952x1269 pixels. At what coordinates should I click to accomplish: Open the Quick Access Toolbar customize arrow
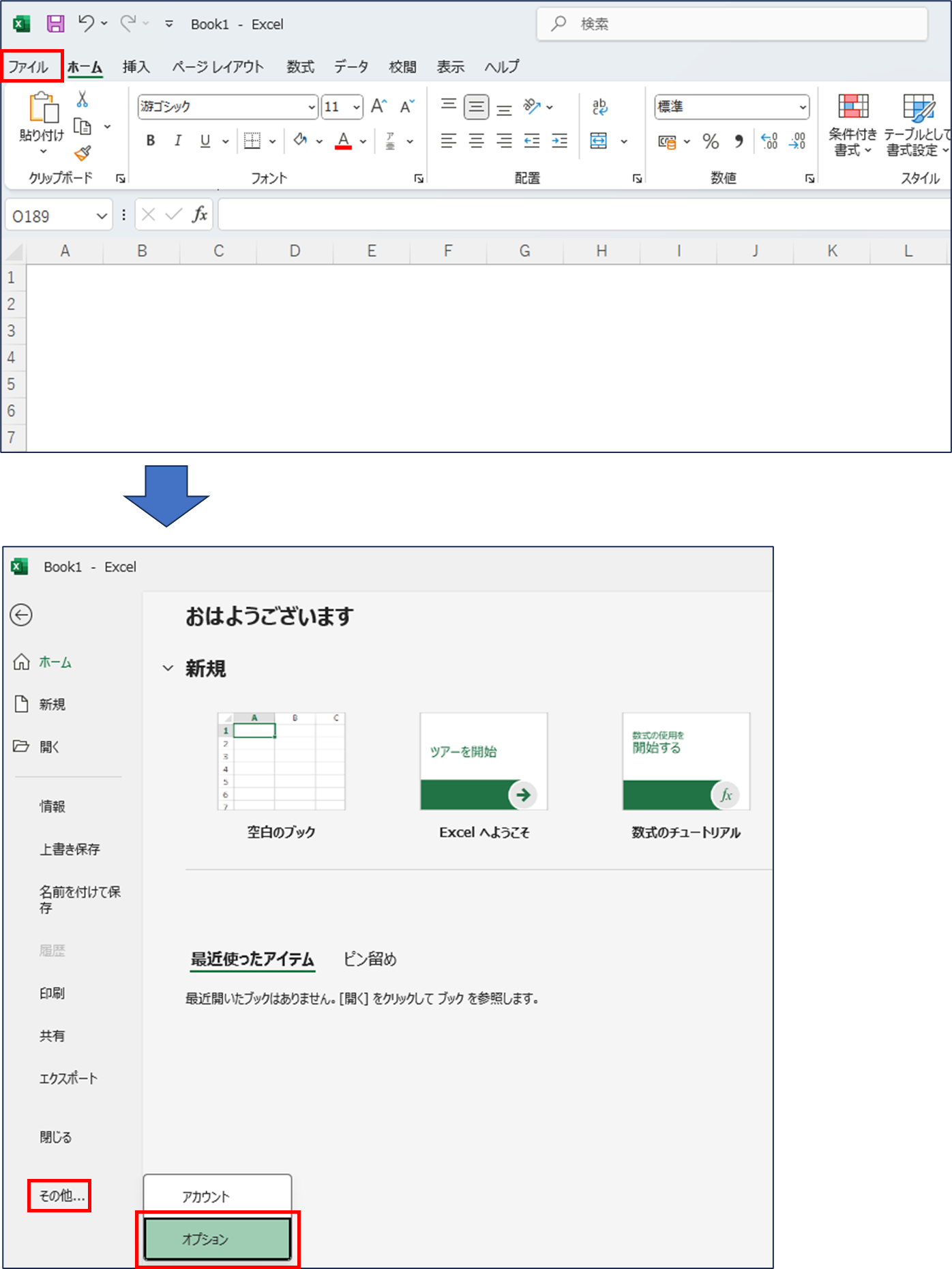point(168,24)
